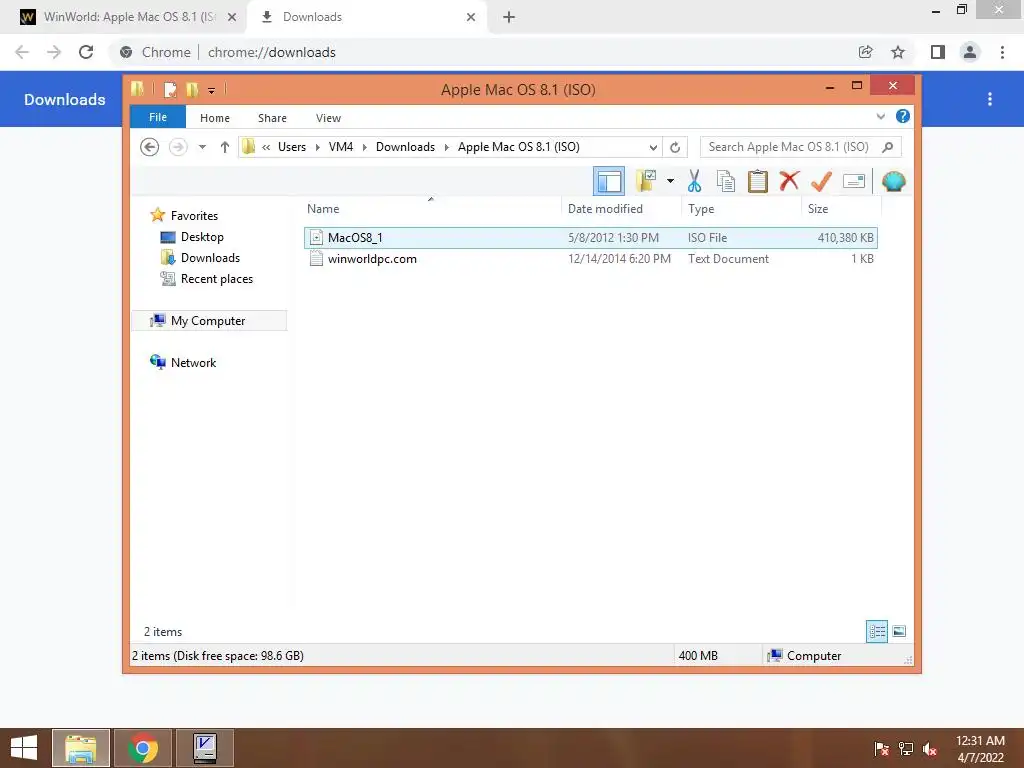1024x768 pixels.
Task: Sort files by the Name column
Action: [x=432, y=209]
